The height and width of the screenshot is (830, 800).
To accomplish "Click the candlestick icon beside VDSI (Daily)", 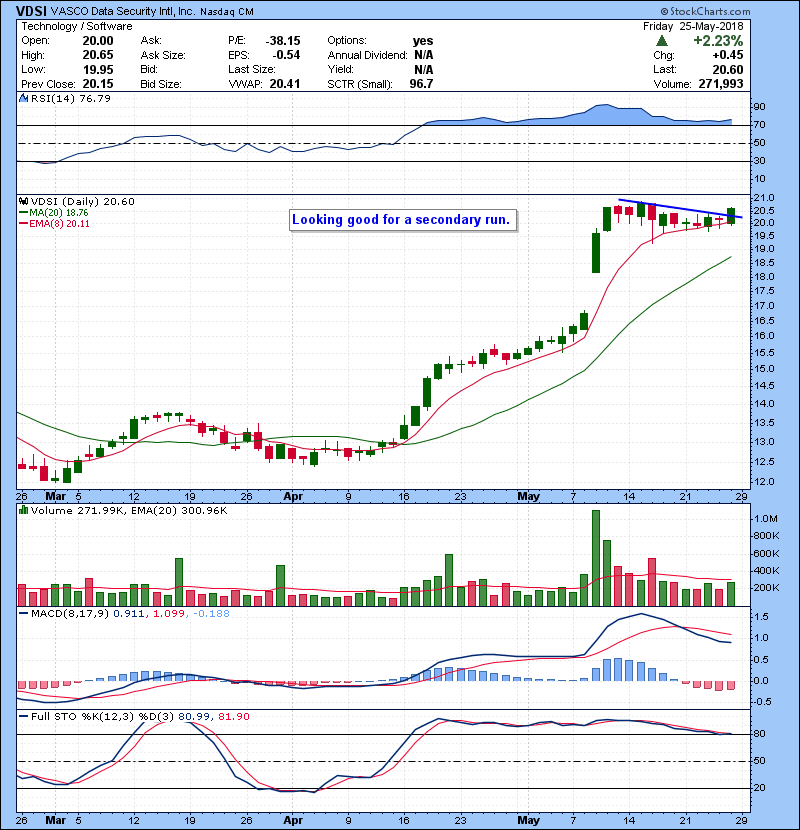I will (x=23, y=201).
